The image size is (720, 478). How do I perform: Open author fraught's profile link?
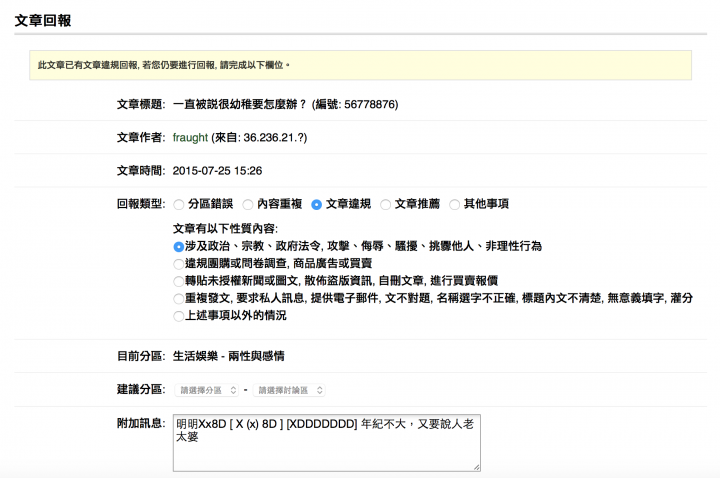click(190, 138)
